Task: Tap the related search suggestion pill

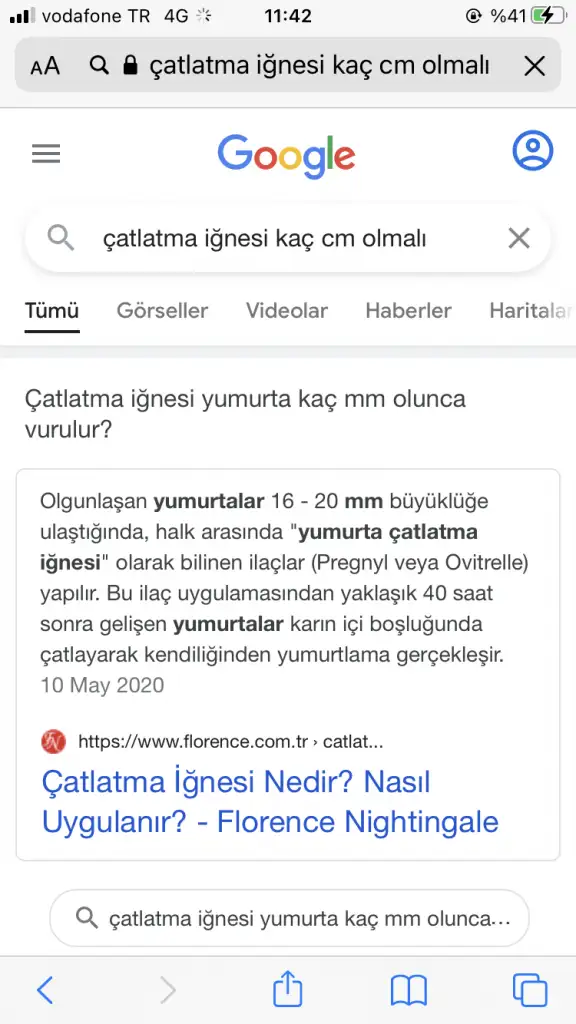Action: tap(289, 918)
